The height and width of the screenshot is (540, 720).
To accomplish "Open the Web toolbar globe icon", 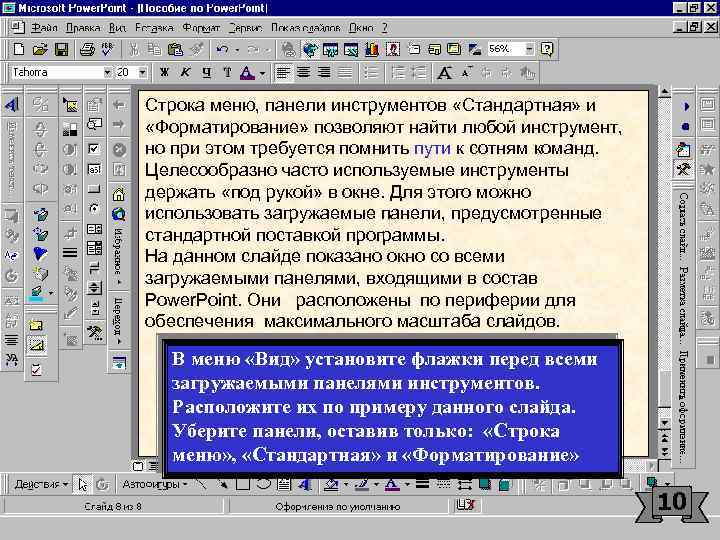I will (310, 49).
